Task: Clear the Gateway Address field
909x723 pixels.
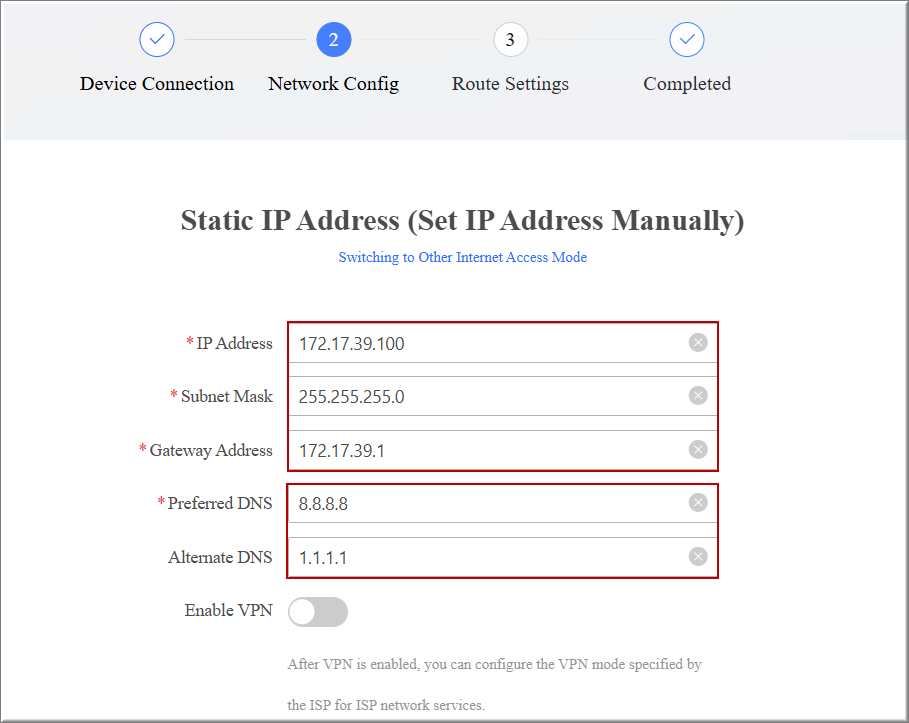Action: (x=698, y=450)
